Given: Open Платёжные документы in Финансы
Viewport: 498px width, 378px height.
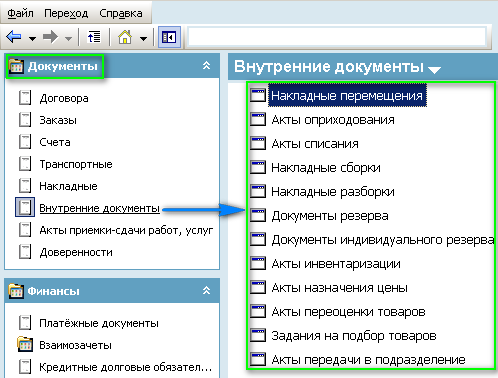Looking at the screenshot, I should (99, 323).
